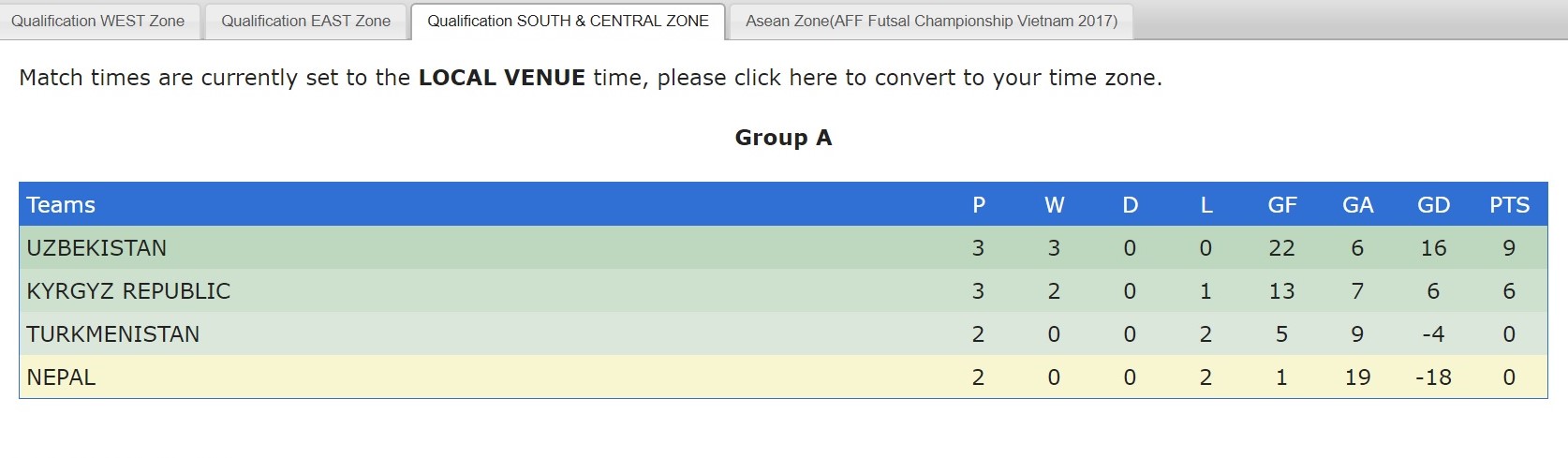The height and width of the screenshot is (458, 1568).
Task: Click the GD column header
Action: click(1433, 205)
